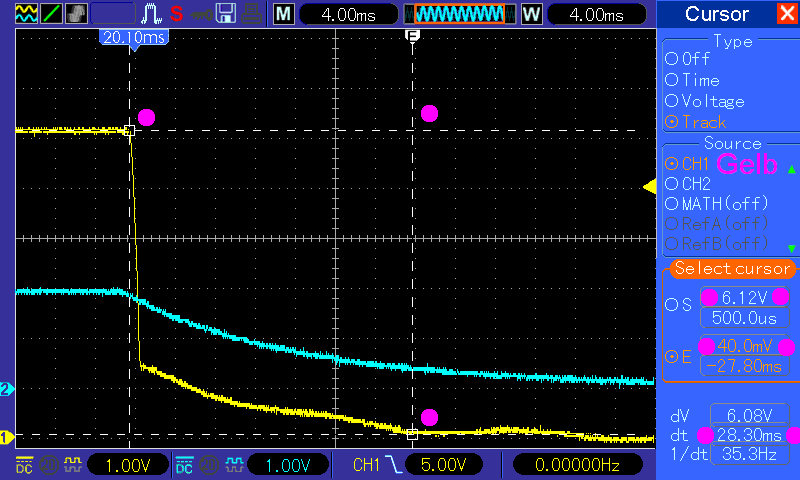This screenshot has width=800, height=480.
Task: Click the CH2 cyan DC coupling icon
Action: (184, 465)
